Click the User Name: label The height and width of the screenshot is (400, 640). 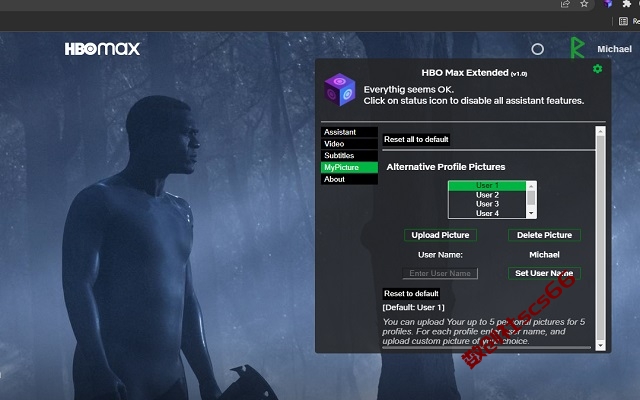coord(440,255)
